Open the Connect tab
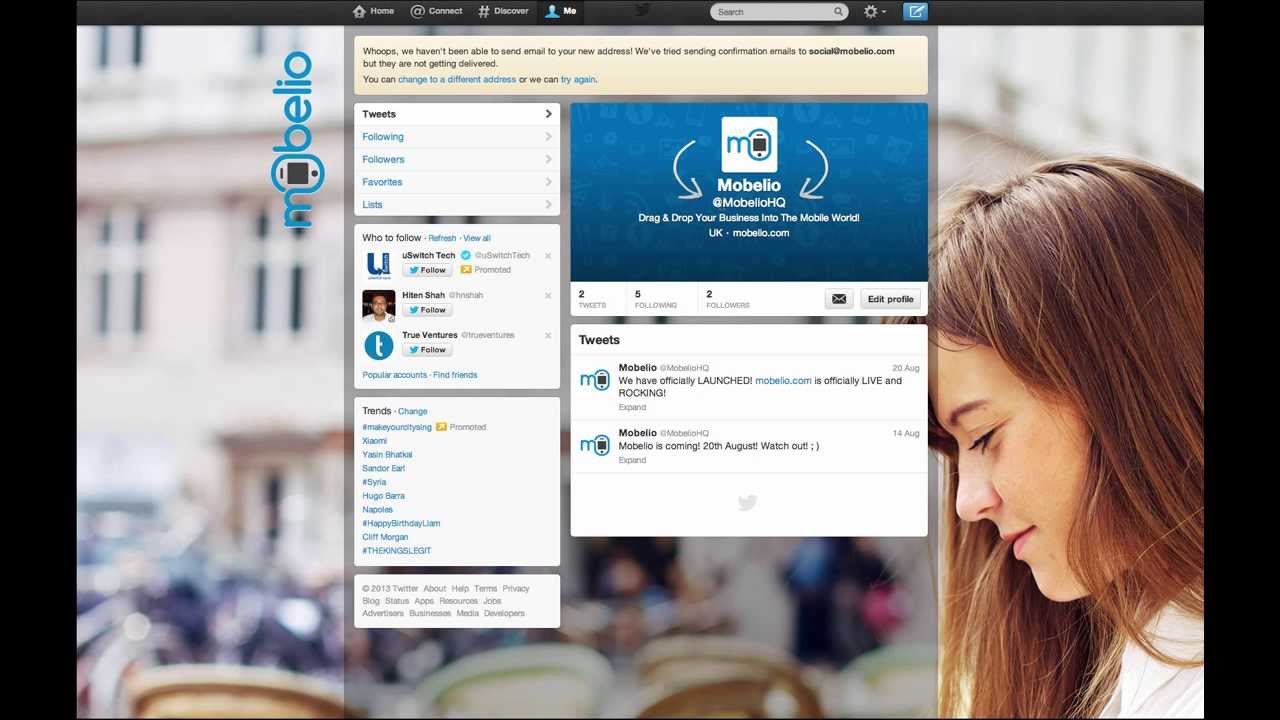The width and height of the screenshot is (1280, 720). [x=436, y=11]
